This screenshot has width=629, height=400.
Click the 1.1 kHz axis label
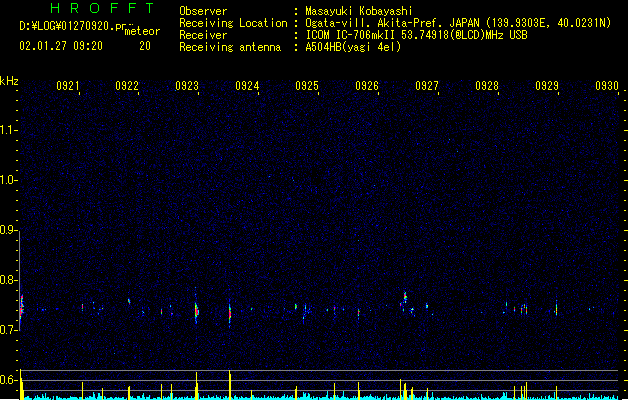(x=8, y=130)
